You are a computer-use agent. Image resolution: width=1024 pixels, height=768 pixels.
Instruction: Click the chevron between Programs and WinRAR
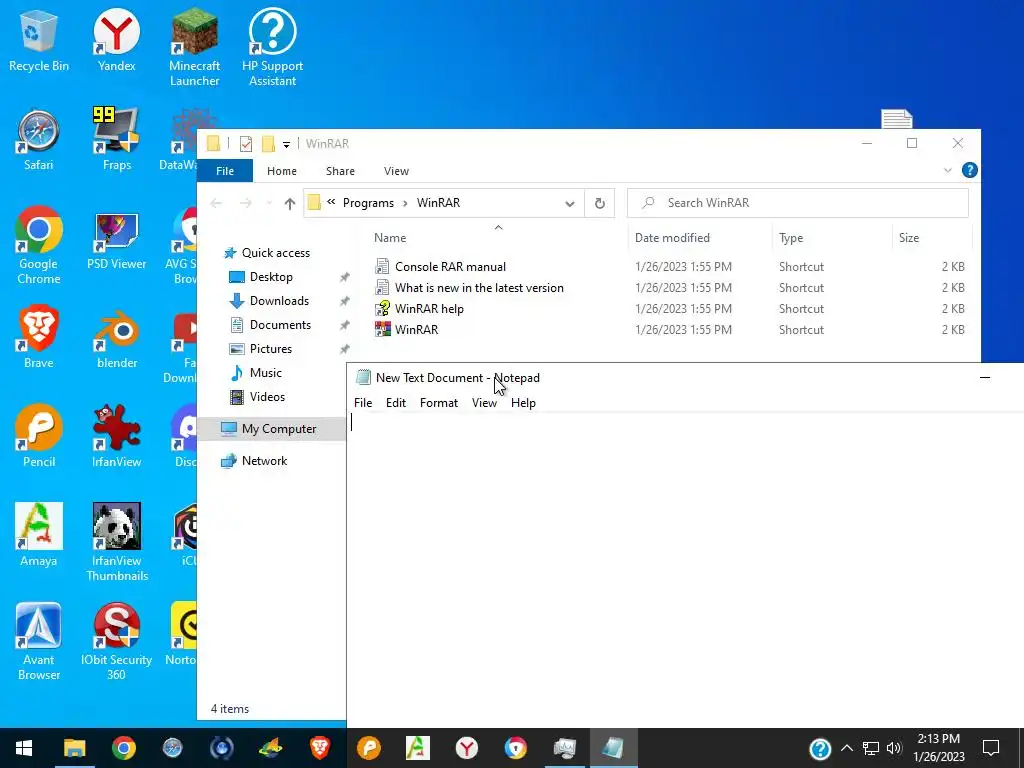(405, 203)
